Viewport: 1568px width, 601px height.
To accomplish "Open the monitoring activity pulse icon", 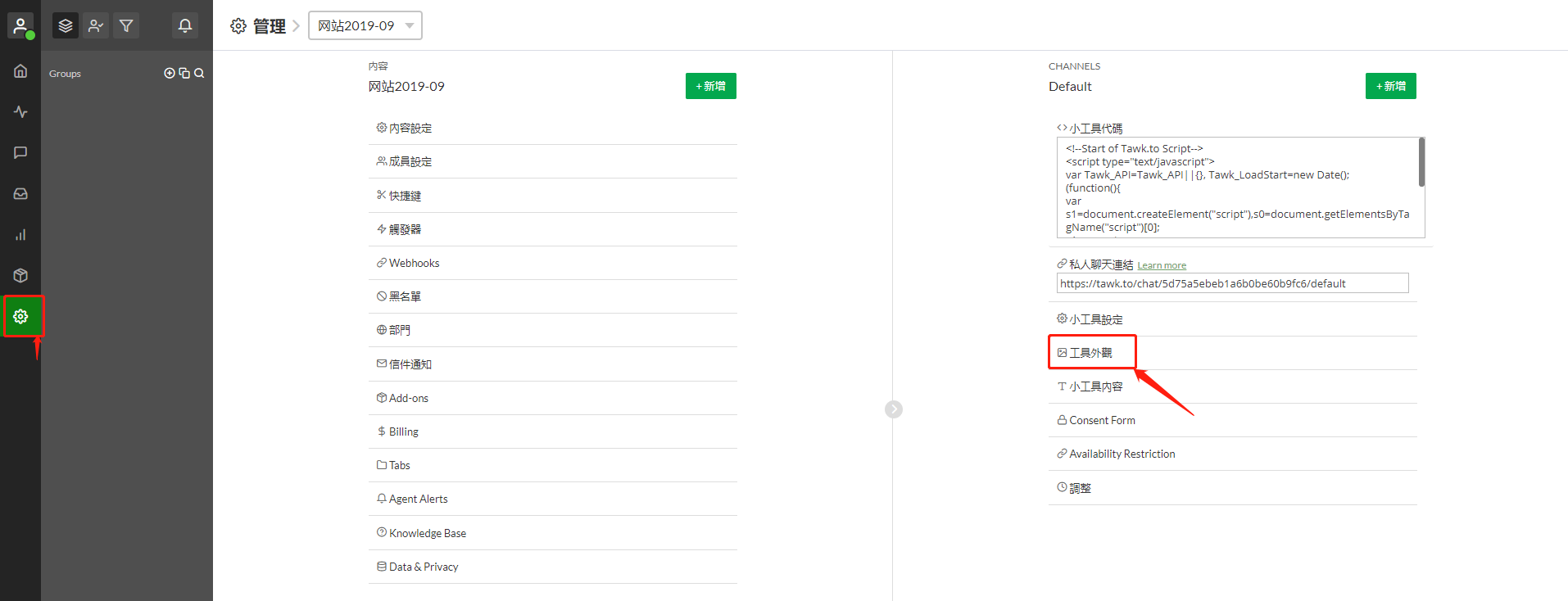I will click(20, 112).
